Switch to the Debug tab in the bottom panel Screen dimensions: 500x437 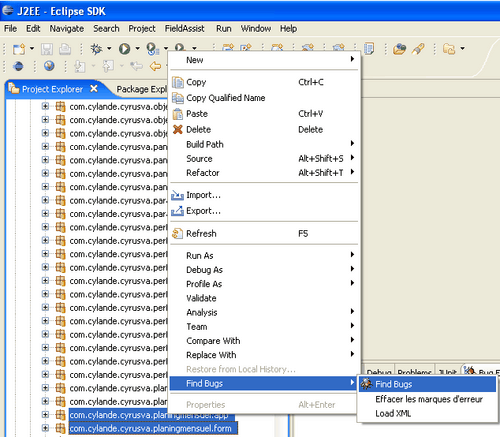(379, 372)
